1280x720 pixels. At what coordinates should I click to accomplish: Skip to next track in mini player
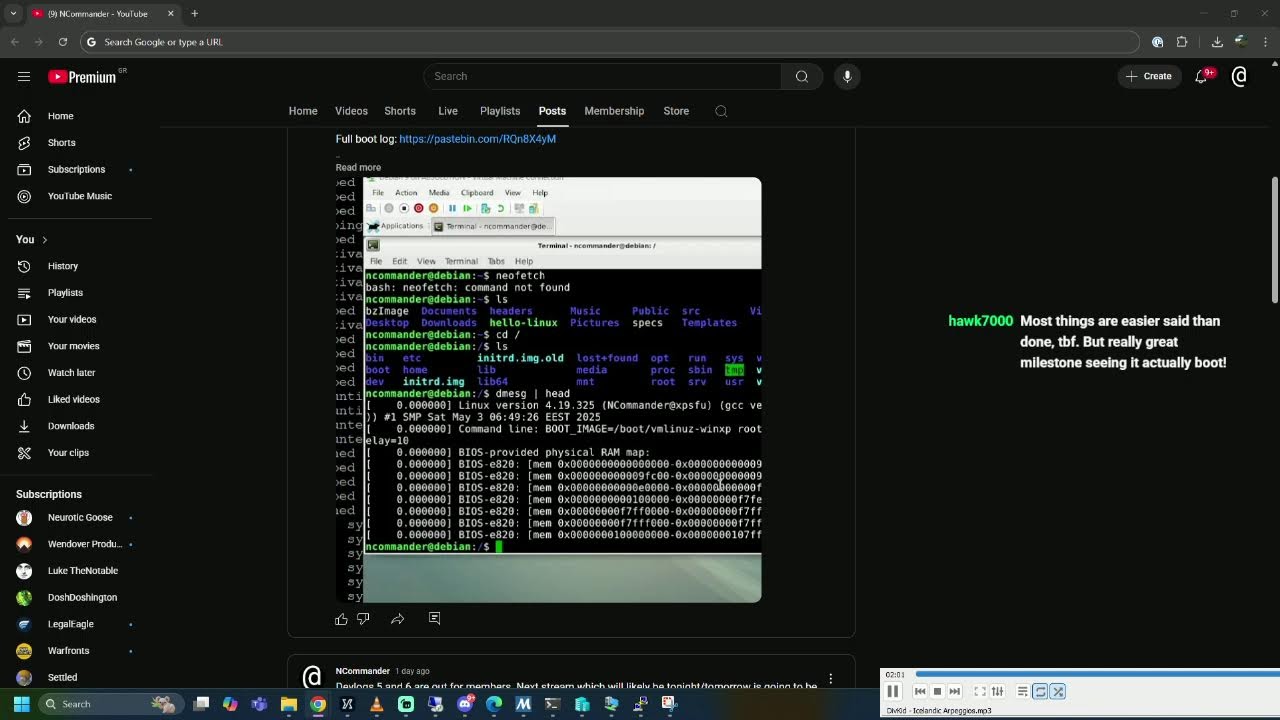coord(955,691)
